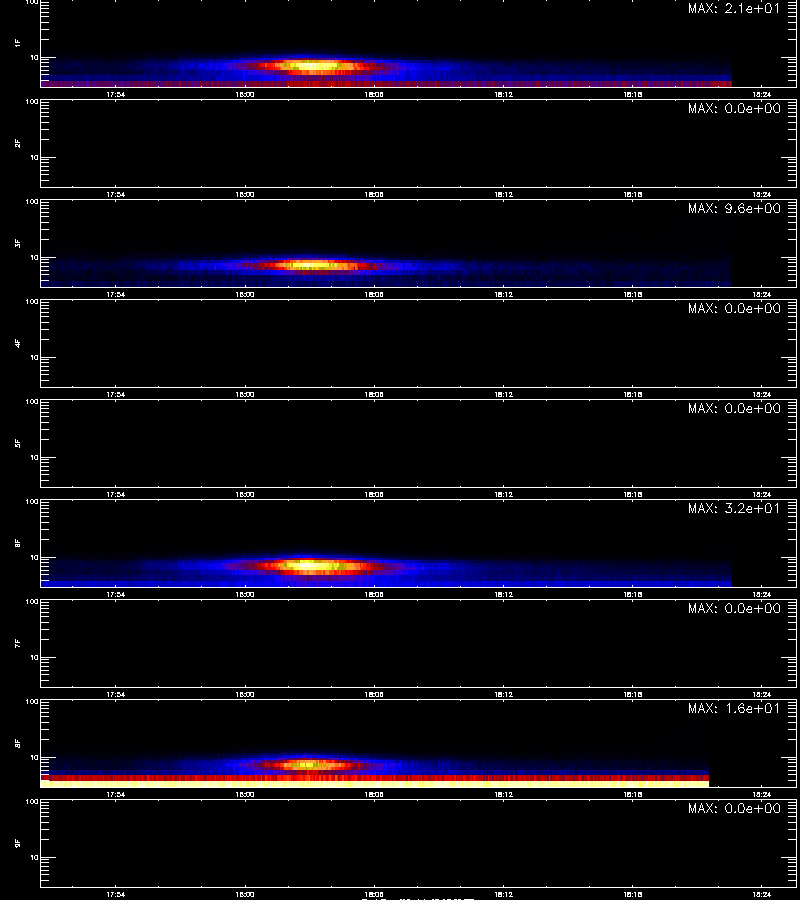Screen dimensions: 800x900
Task: Click the yellow intensity peak in panel 3F
Action: pyautogui.click(x=312, y=265)
